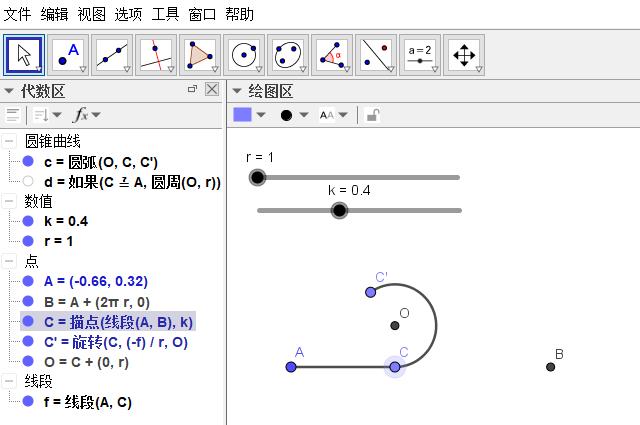Close the algebra view panel

(212, 89)
